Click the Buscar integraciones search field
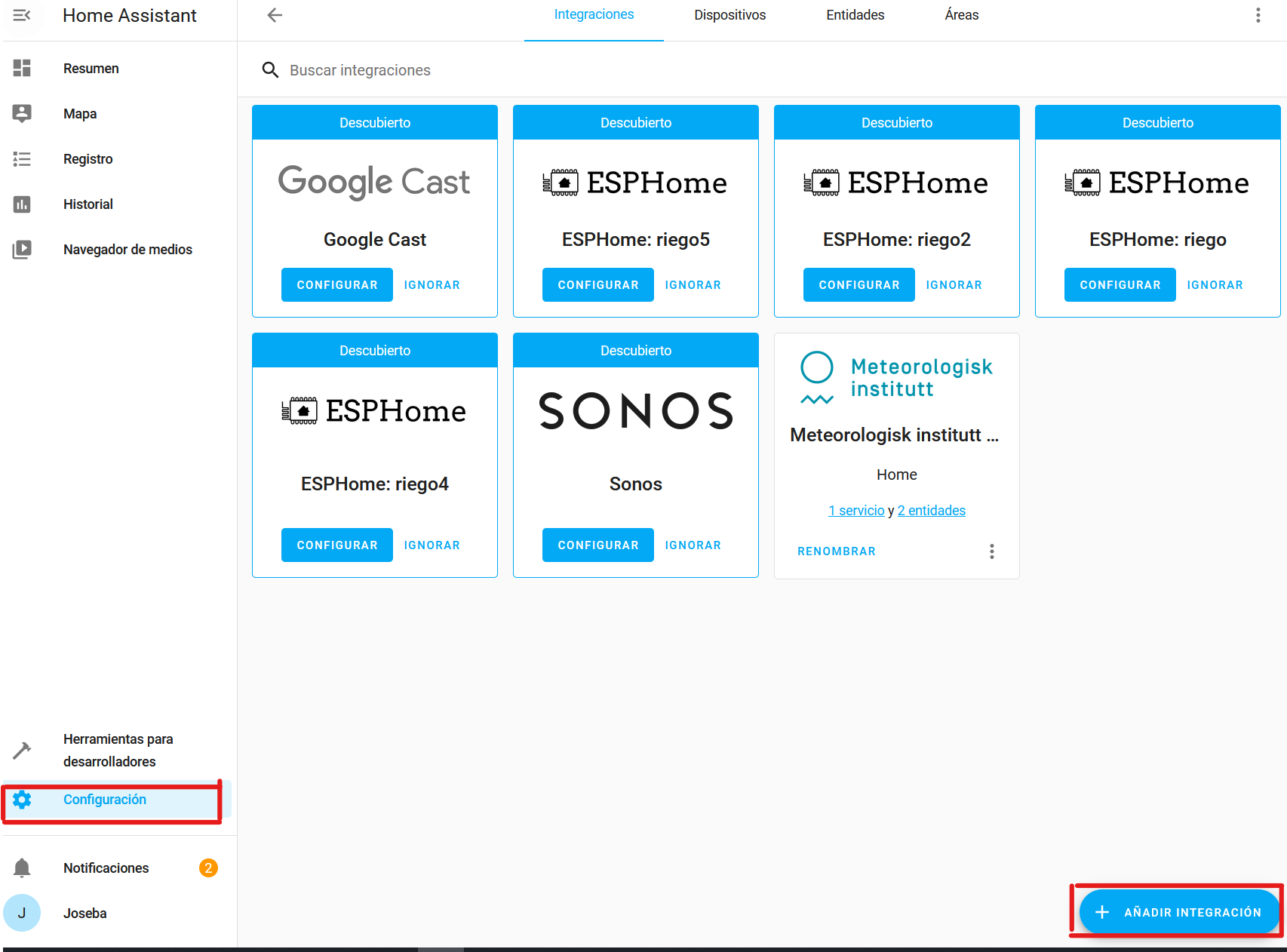This screenshot has width=1287, height=952. point(762,70)
